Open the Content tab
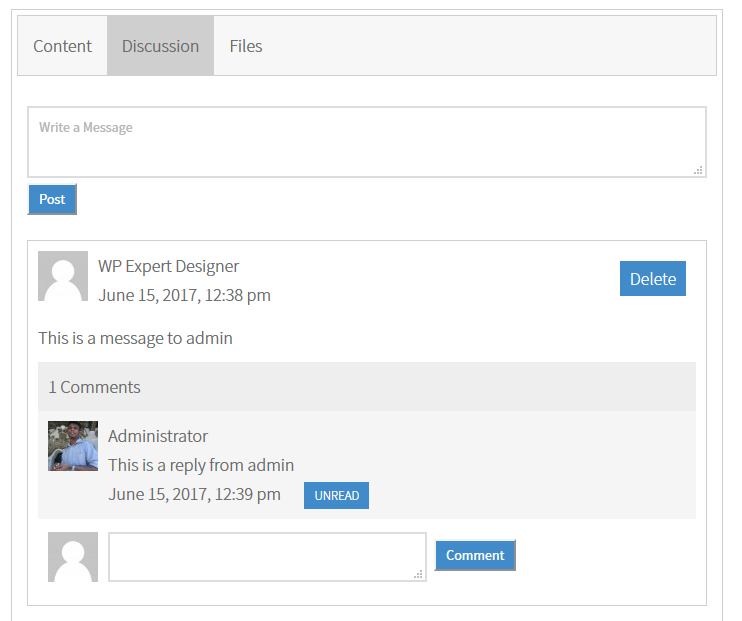The height and width of the screenshot is (621, 742). 62,46
